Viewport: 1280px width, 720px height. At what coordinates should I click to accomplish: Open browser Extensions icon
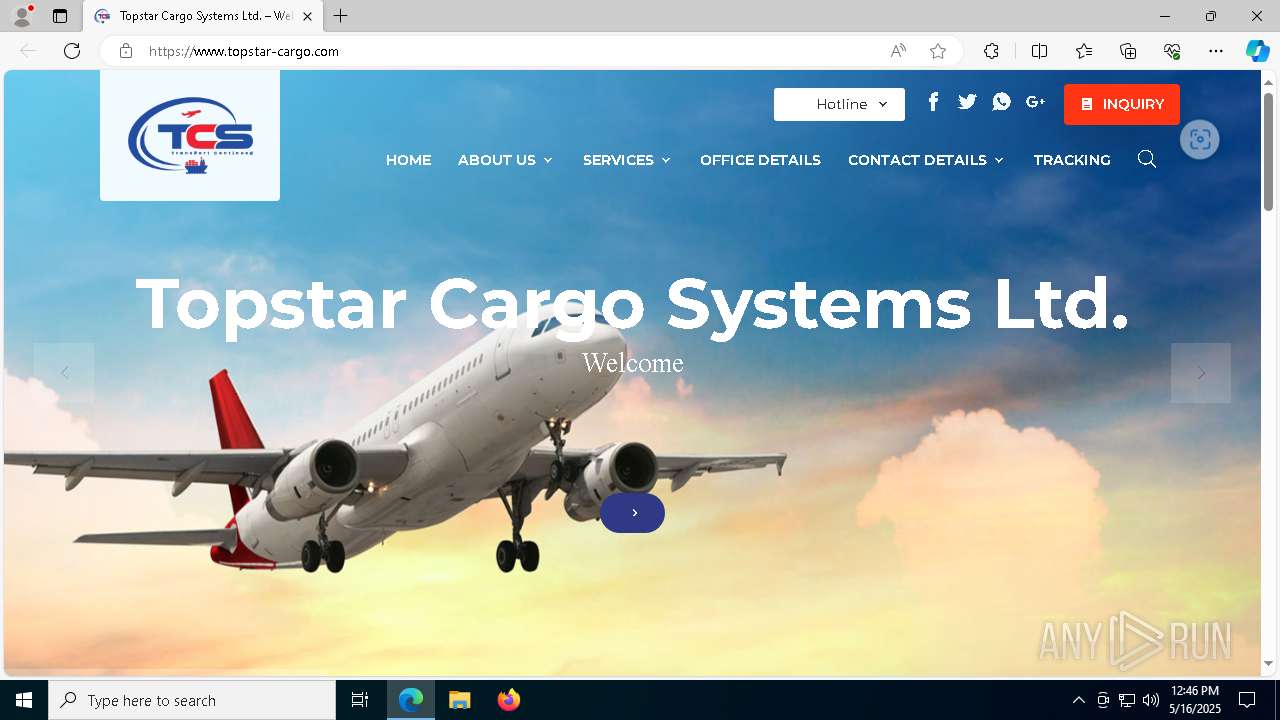[991, 51]
